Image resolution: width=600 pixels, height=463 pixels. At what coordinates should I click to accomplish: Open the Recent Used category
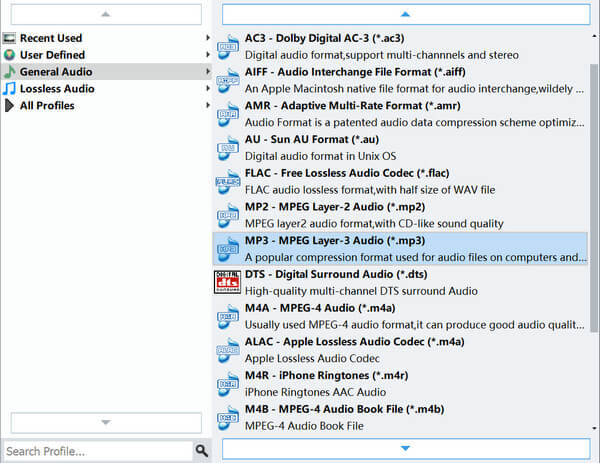point(106,38)
